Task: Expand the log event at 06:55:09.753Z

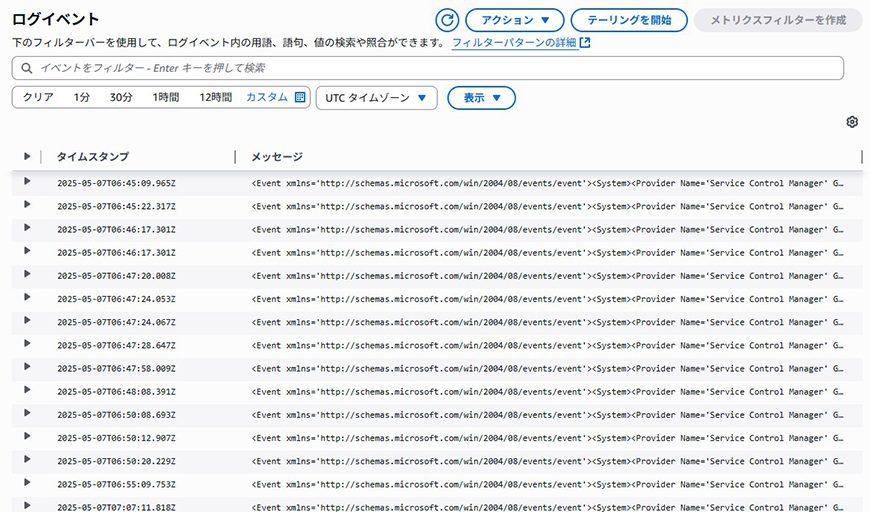Action: tap(27, 482)
